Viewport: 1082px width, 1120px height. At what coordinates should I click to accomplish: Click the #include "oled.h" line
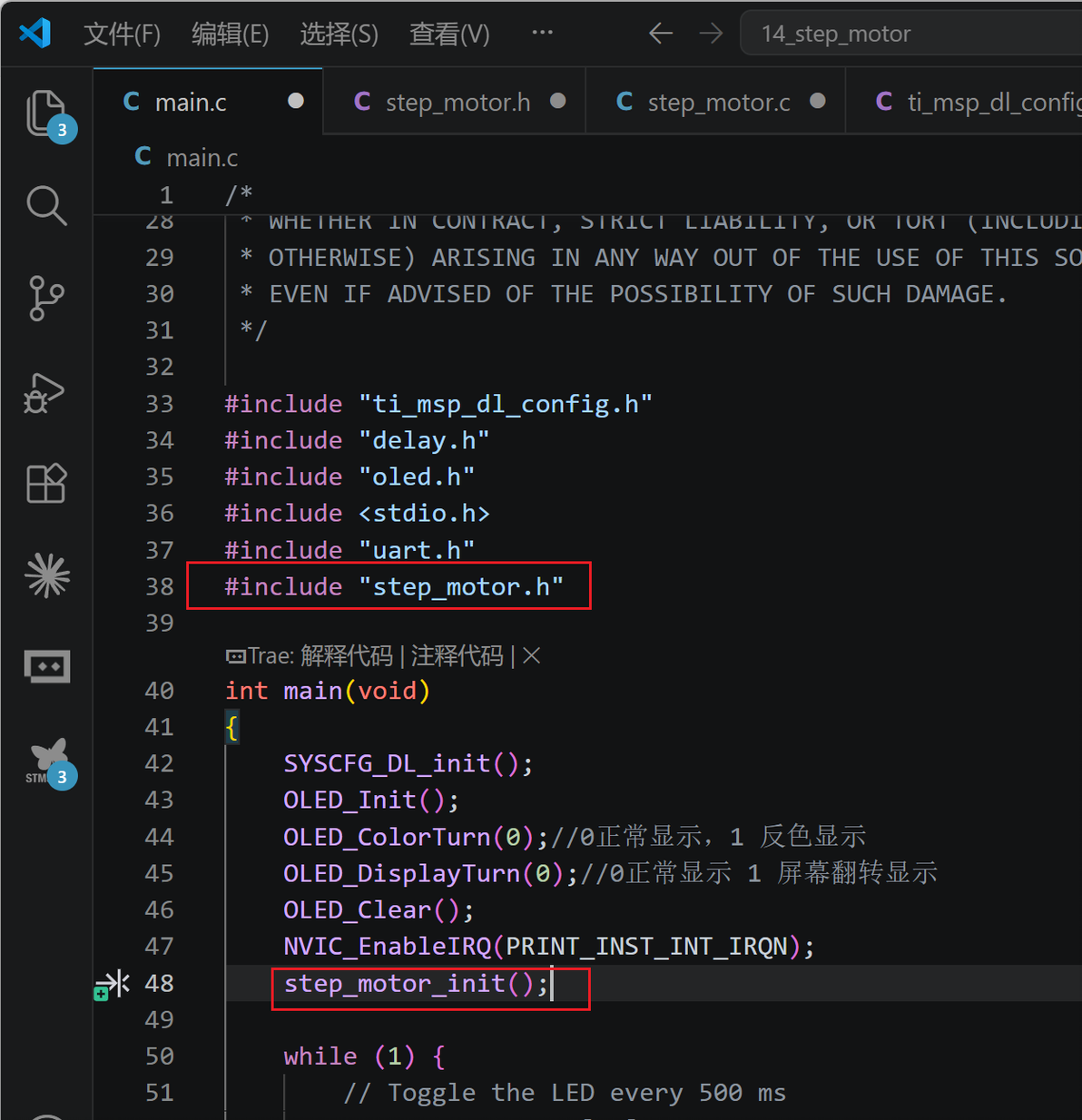click(349, 476)
